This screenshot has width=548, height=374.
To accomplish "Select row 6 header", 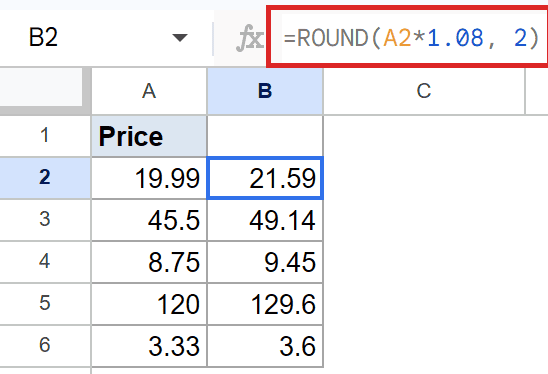I will tap(45, 345).
